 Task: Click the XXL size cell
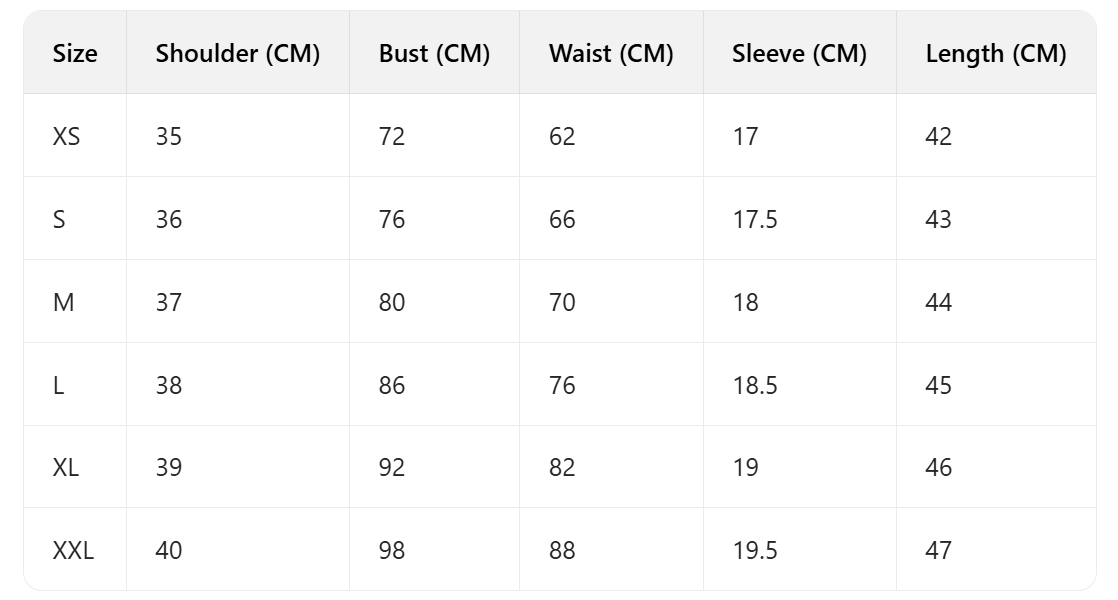coord(73,550)
